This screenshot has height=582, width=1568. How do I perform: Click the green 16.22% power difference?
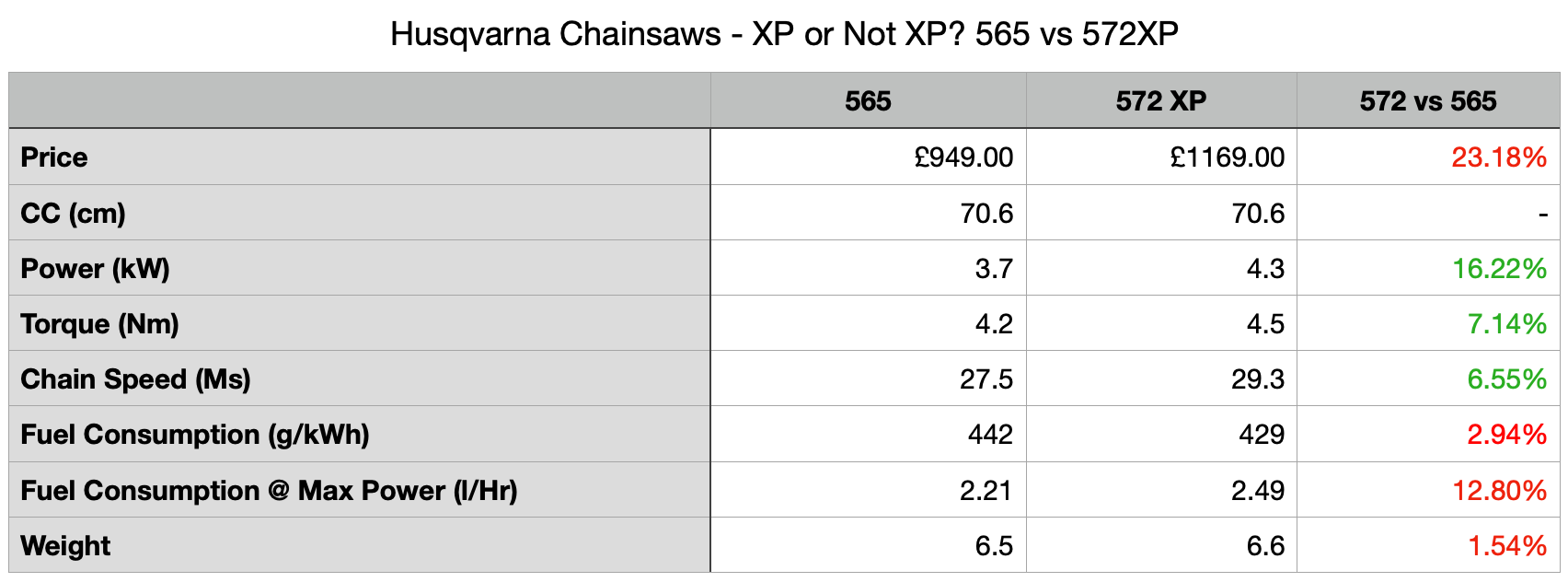1498,269
